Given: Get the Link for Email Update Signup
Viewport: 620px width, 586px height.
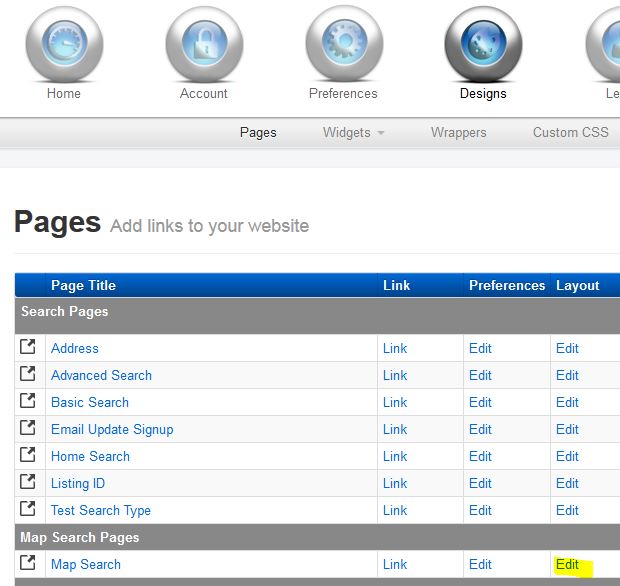Looking at the screenshot, I should (x=395, y=429).
